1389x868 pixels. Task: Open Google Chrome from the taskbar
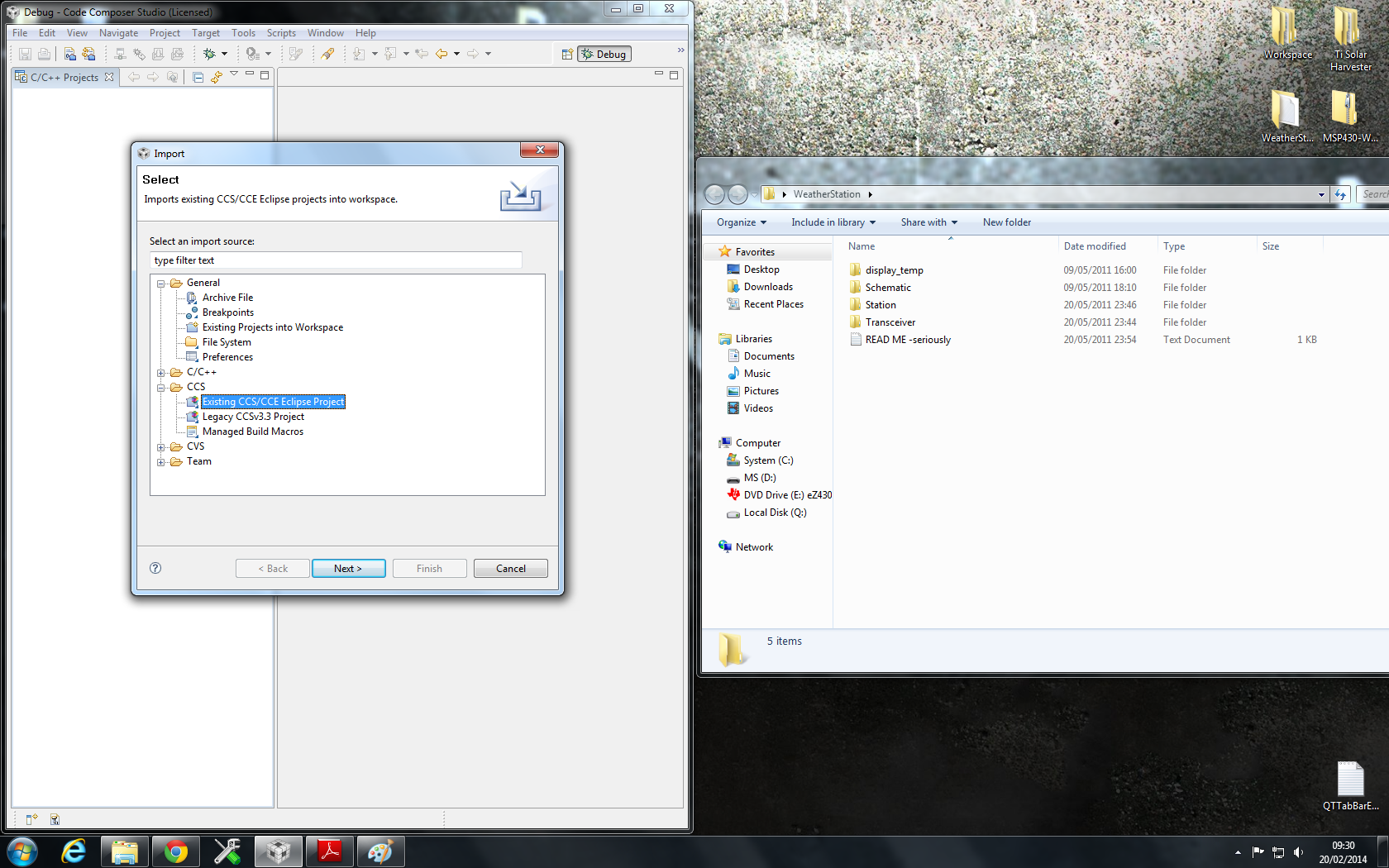[x=175, y=851]
